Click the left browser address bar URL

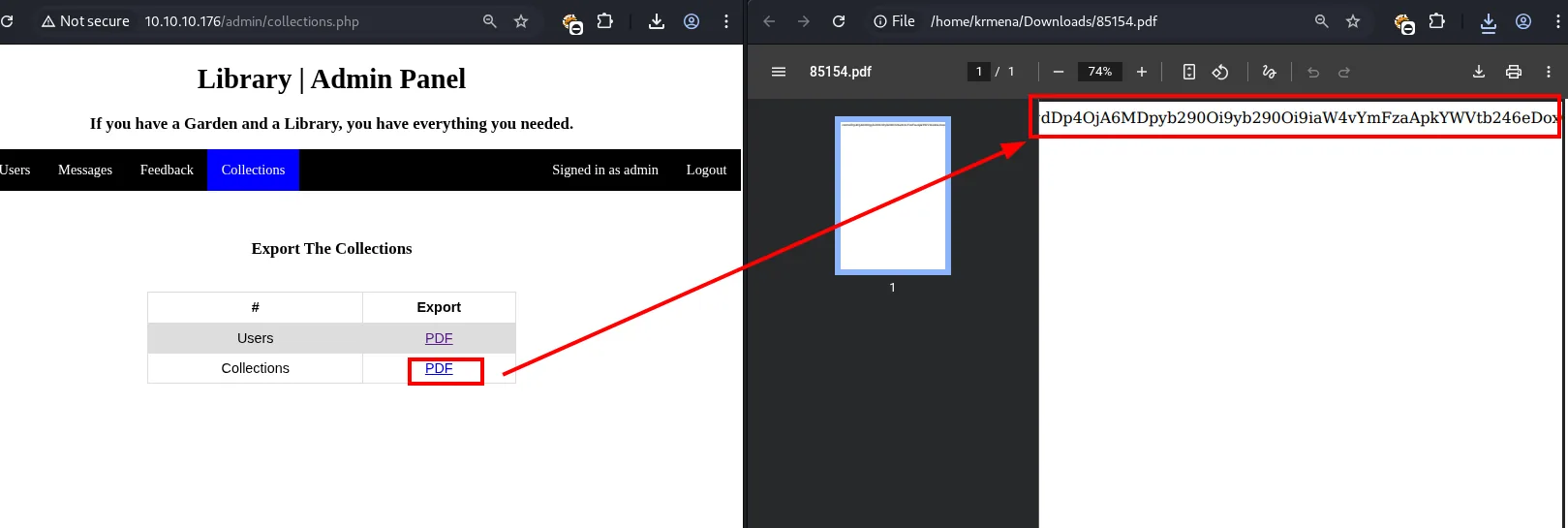point(252,21)
